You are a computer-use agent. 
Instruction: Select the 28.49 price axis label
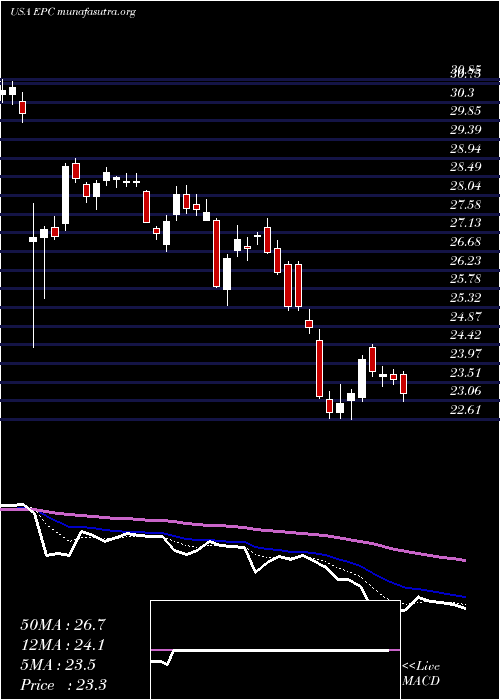coord(466,167)
